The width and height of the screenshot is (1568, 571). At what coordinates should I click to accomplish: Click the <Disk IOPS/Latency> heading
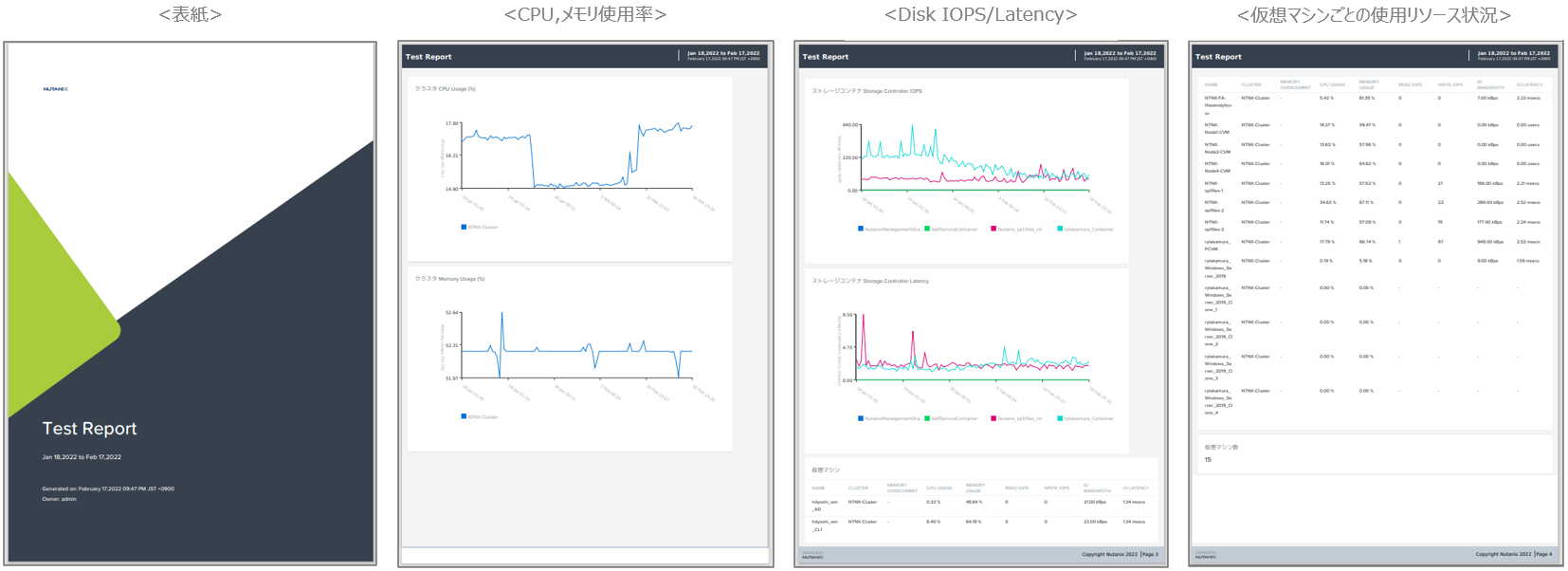tap(980, 14)
